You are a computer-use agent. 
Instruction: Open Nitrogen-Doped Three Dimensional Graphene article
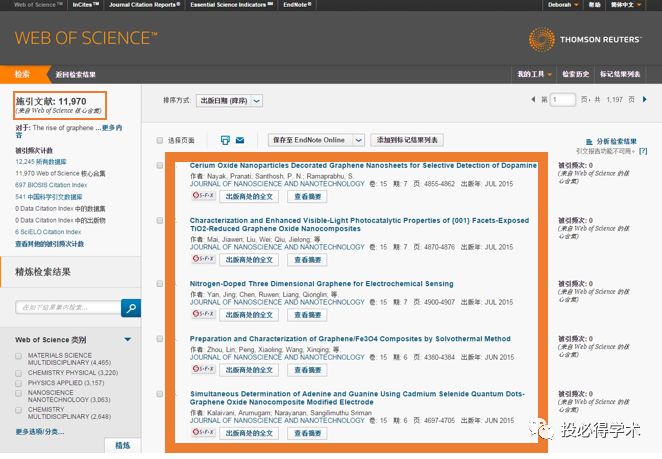pyautogui.click(x=321, y=284)
